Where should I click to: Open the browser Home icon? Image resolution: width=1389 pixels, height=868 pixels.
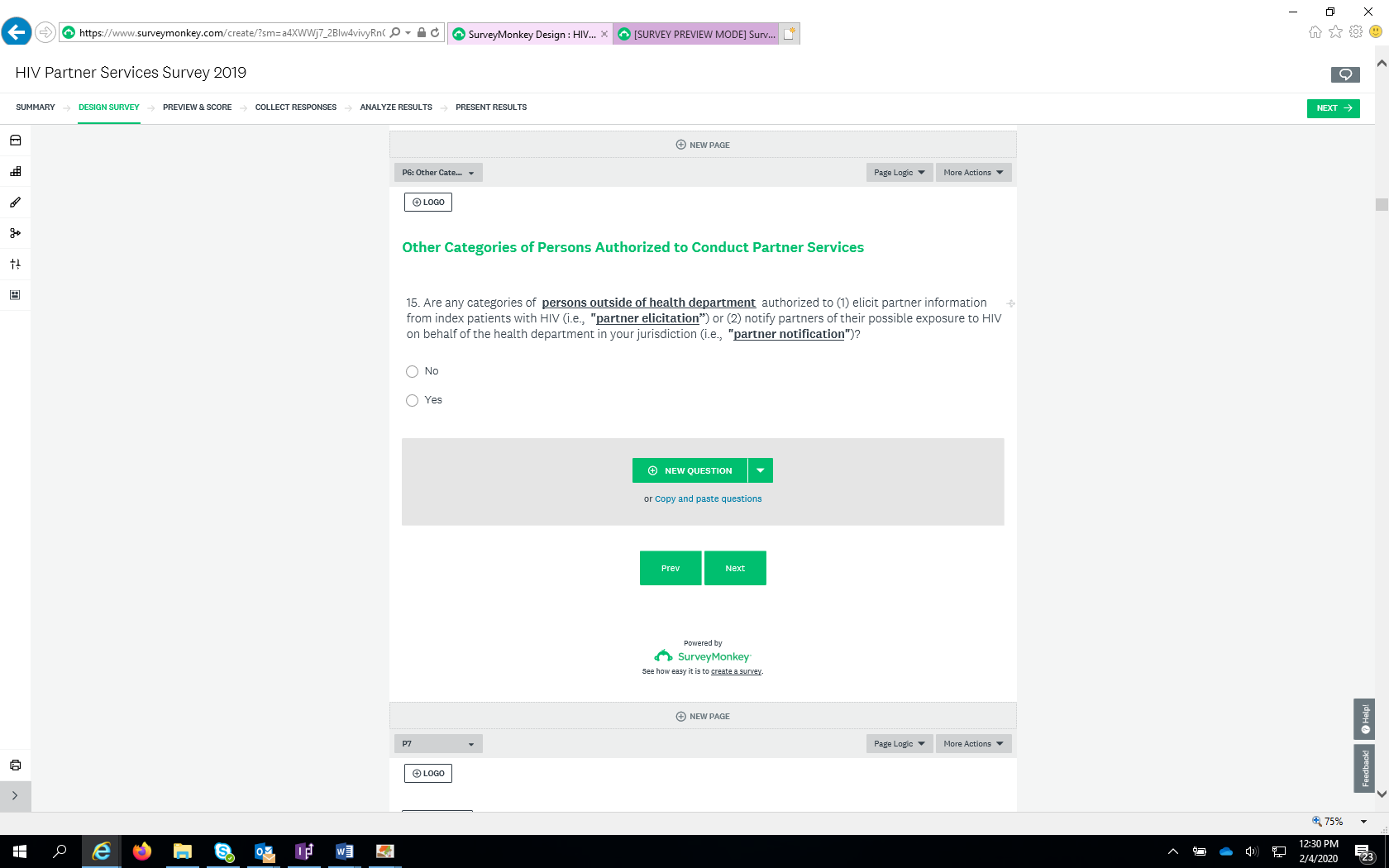pyautogui.click(x=1315, y=31)
